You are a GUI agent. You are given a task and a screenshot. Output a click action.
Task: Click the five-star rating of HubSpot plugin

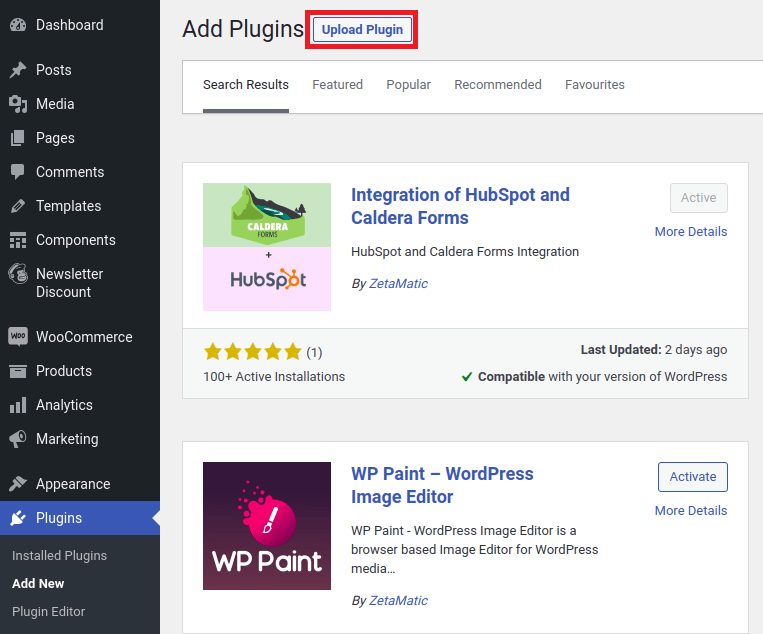point(253,351)
